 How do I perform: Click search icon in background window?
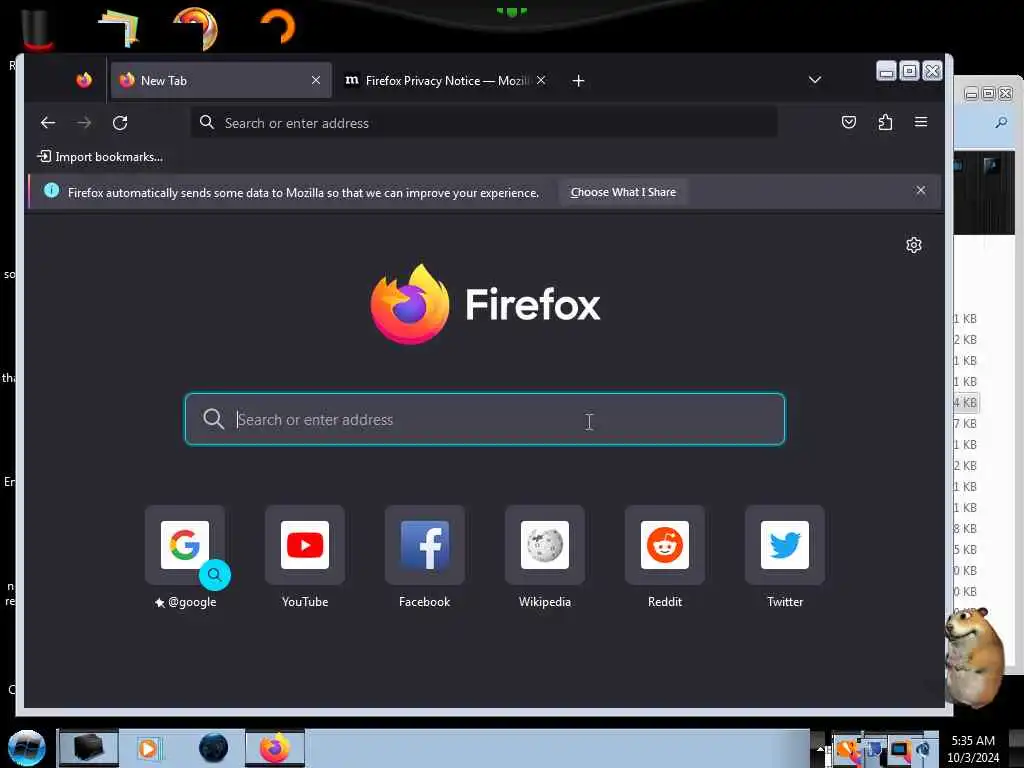coord(1001,122)
